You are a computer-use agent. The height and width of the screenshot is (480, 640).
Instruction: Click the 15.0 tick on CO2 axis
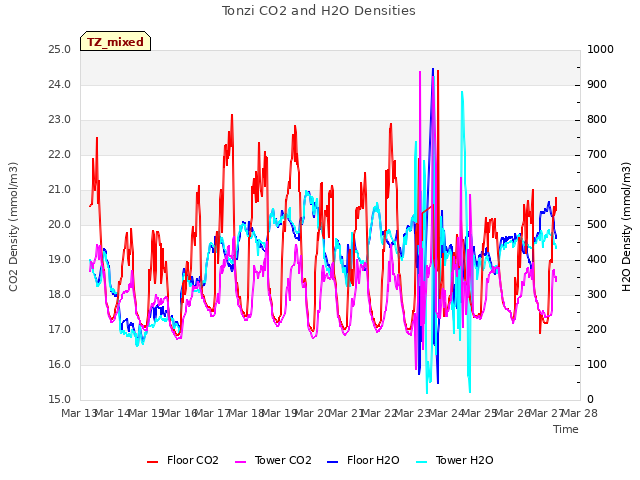point(60,400)
